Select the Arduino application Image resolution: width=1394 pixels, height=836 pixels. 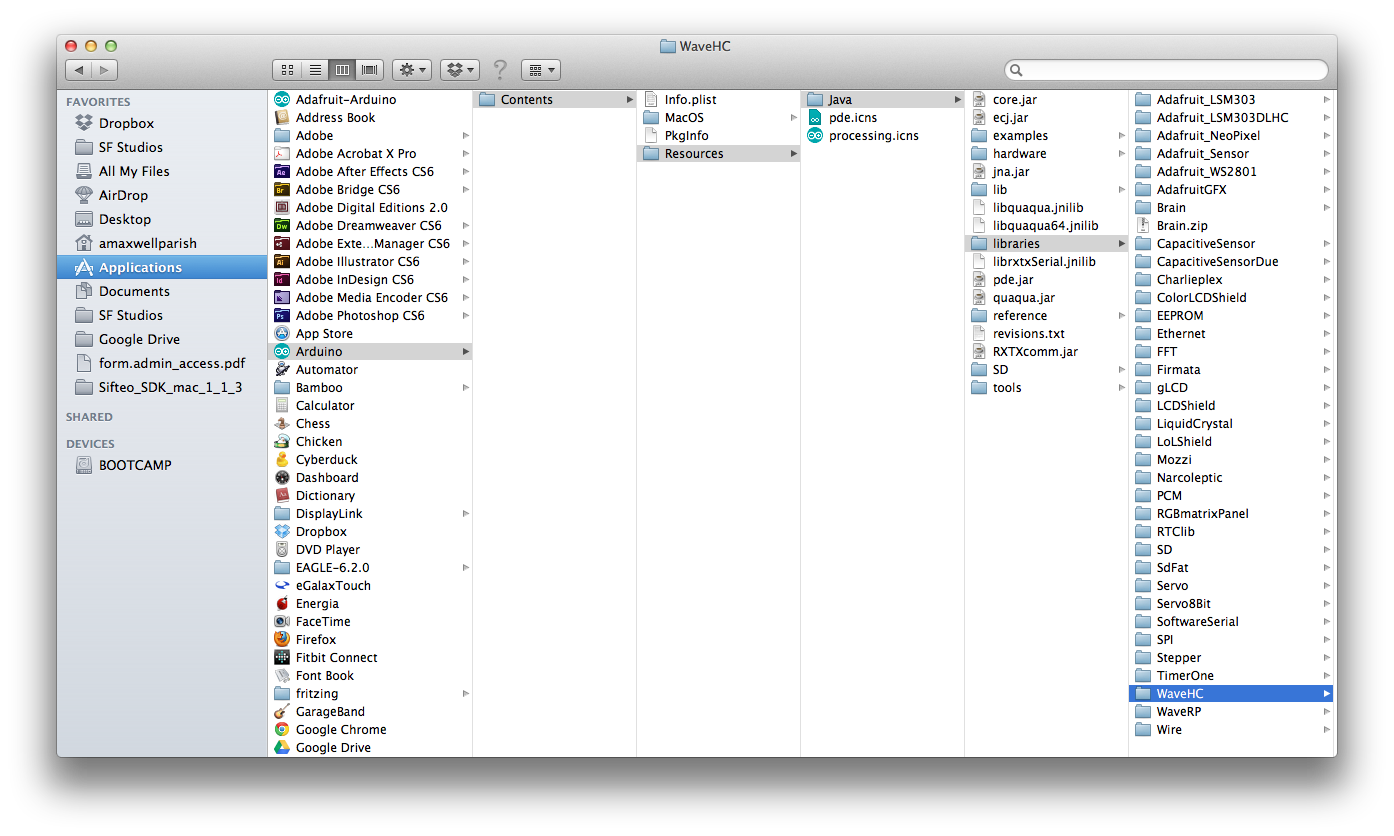pyautogui.click(x=370, y=351)
